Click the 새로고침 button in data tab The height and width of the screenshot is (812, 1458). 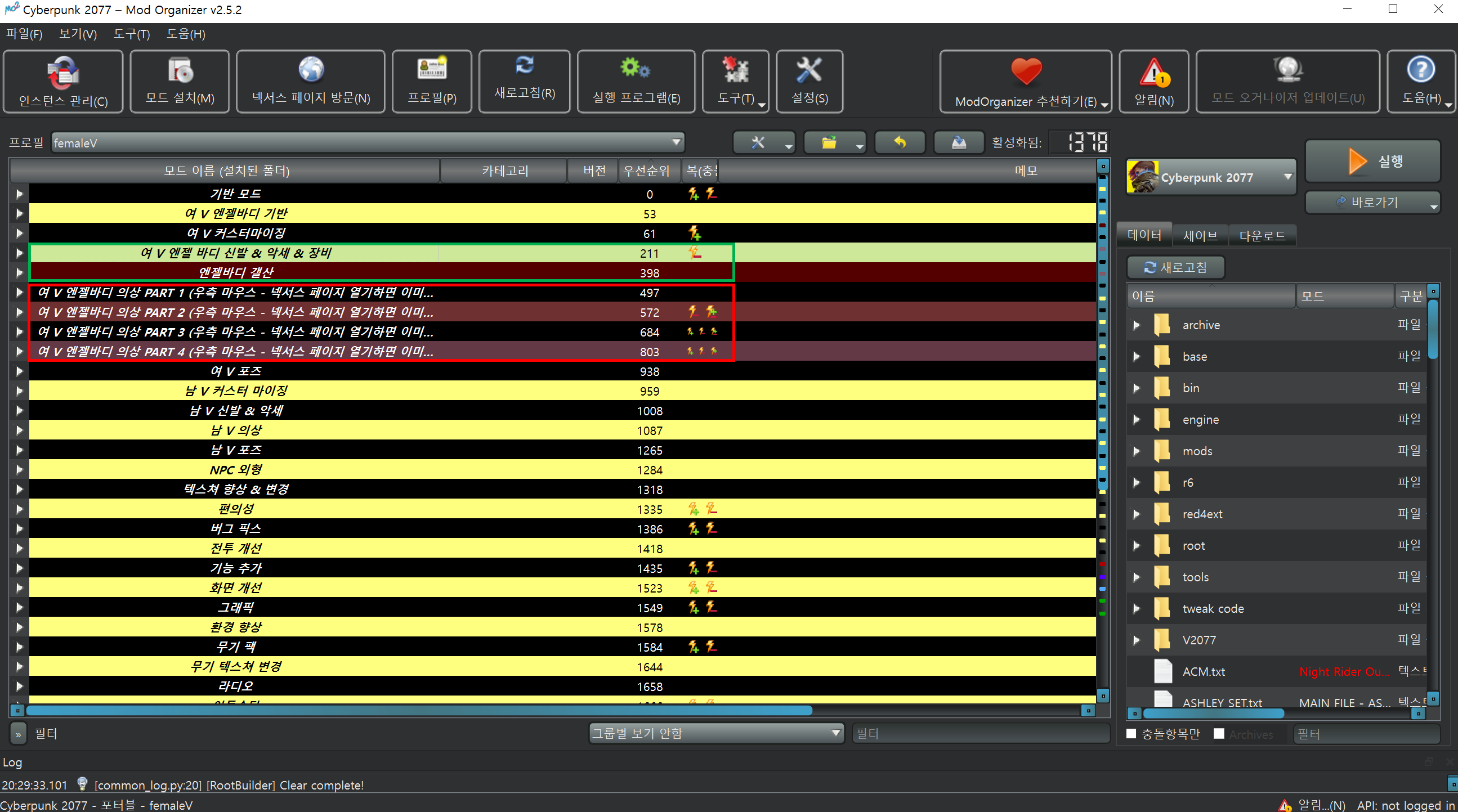(x=1175, y=267)
